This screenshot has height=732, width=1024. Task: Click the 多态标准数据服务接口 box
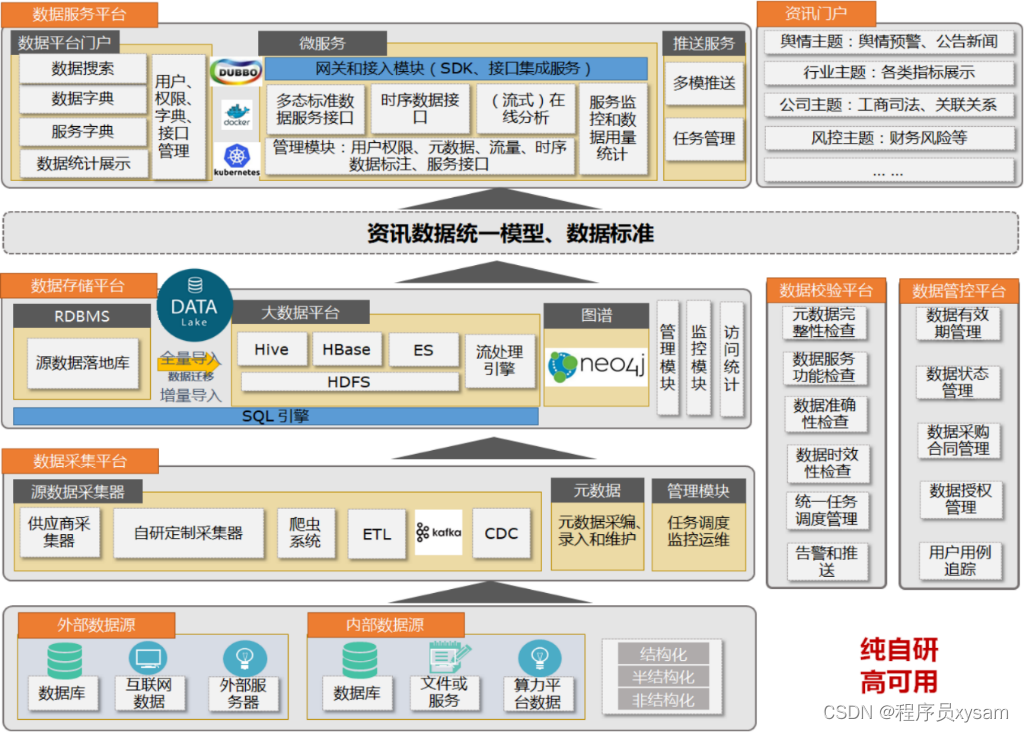[x=315, y=109]
